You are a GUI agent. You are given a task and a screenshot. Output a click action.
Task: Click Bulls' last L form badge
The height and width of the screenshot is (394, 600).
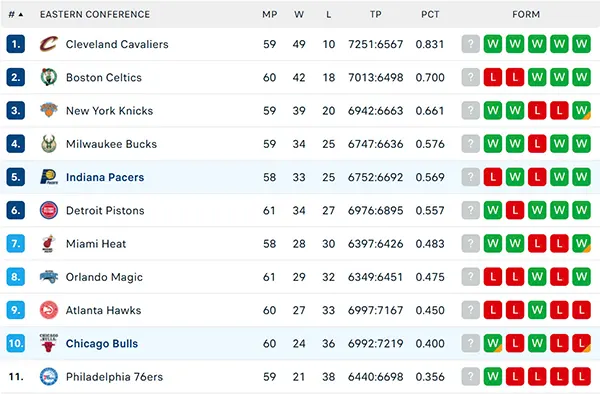tap(582, 344)
